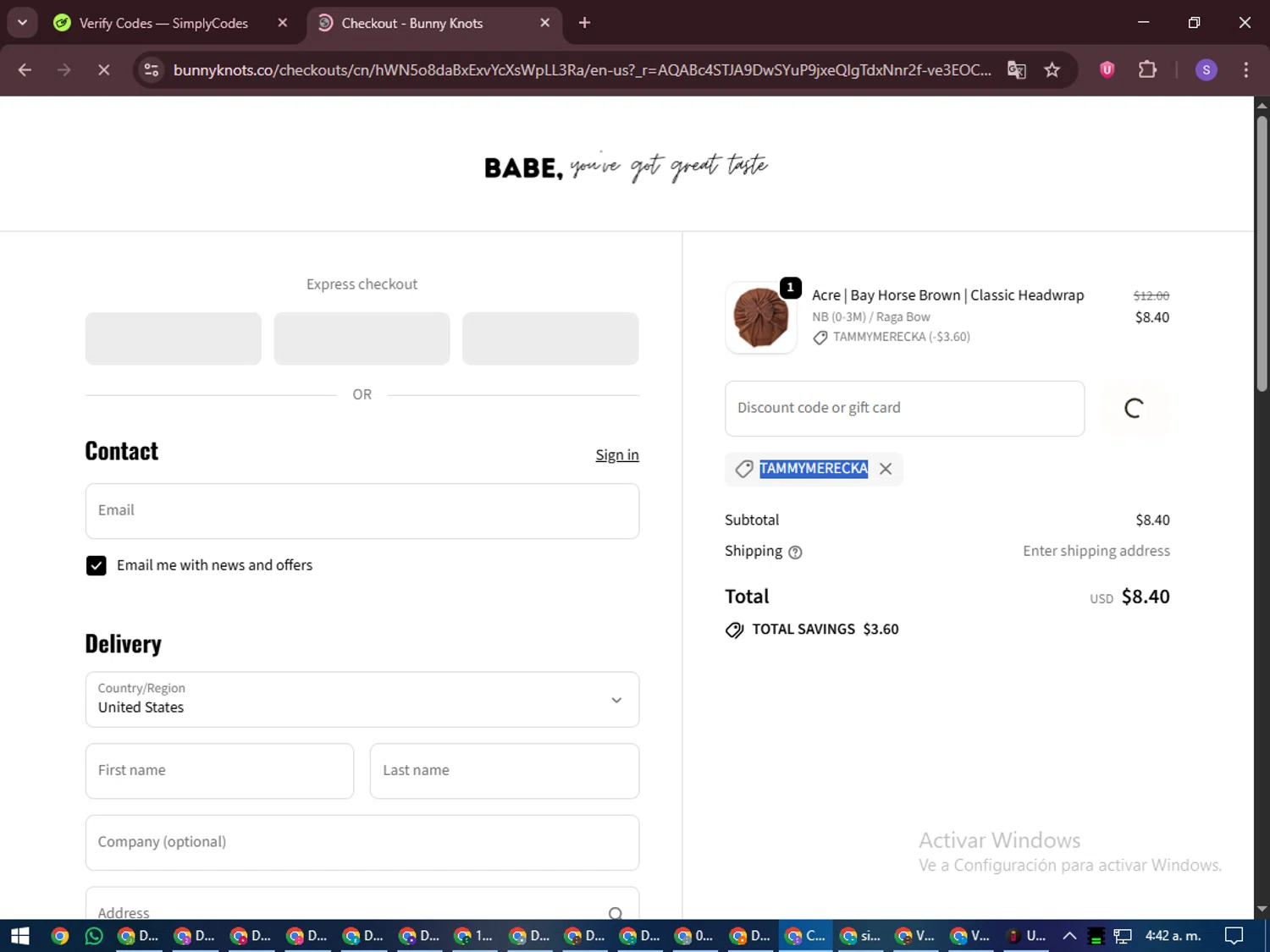Open the taskbar Chrome window labeled 1...
The height and width of the screenshot is (952, 1270).
coord(474,936)
